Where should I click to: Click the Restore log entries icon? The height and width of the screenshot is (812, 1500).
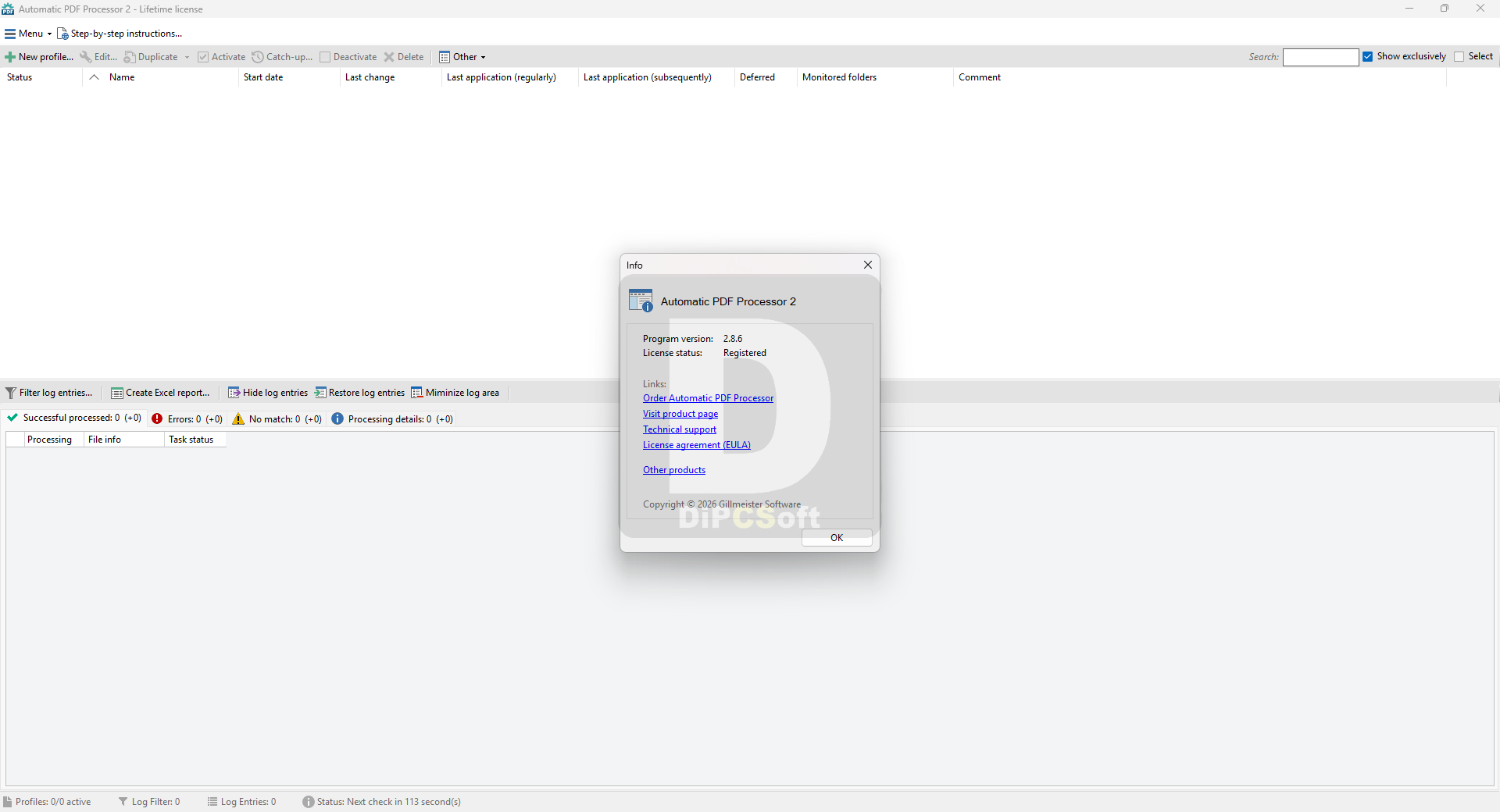320,393
